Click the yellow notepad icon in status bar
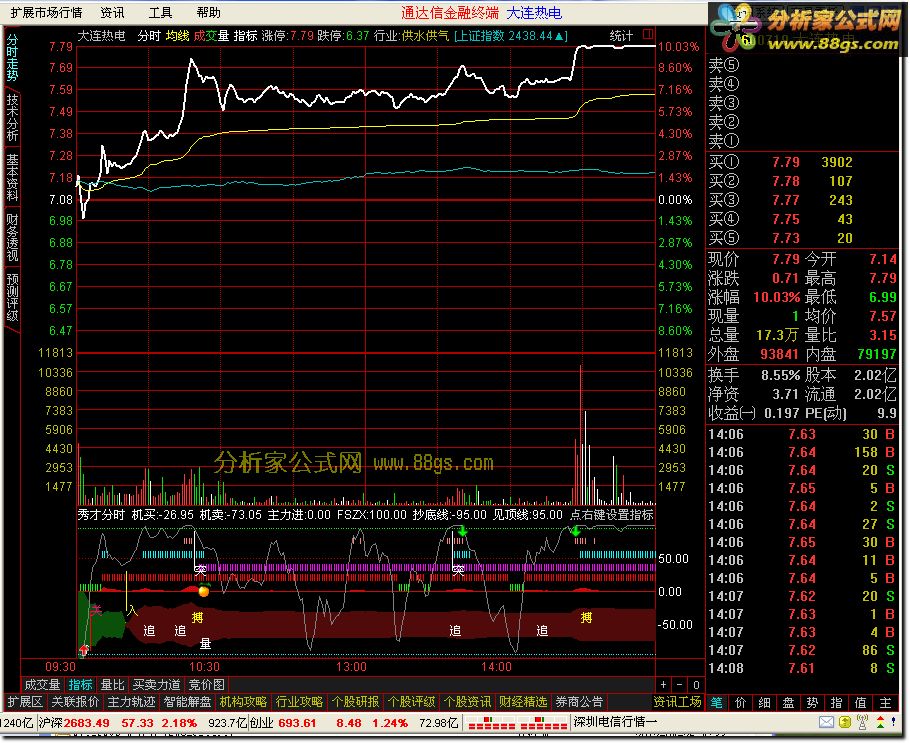This screenshot has height=743, width=910. tap(846, 722)
